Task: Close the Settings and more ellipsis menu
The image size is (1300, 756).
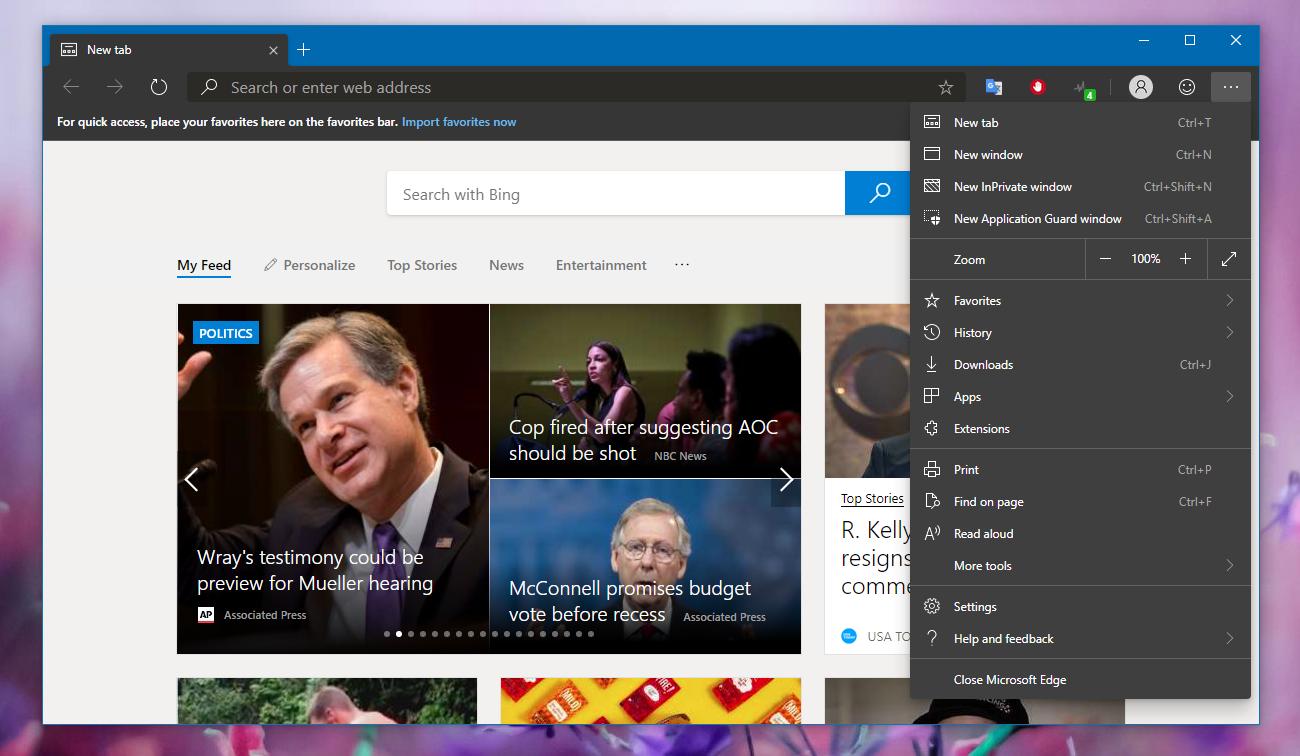Action: [x=1230, y=87]
